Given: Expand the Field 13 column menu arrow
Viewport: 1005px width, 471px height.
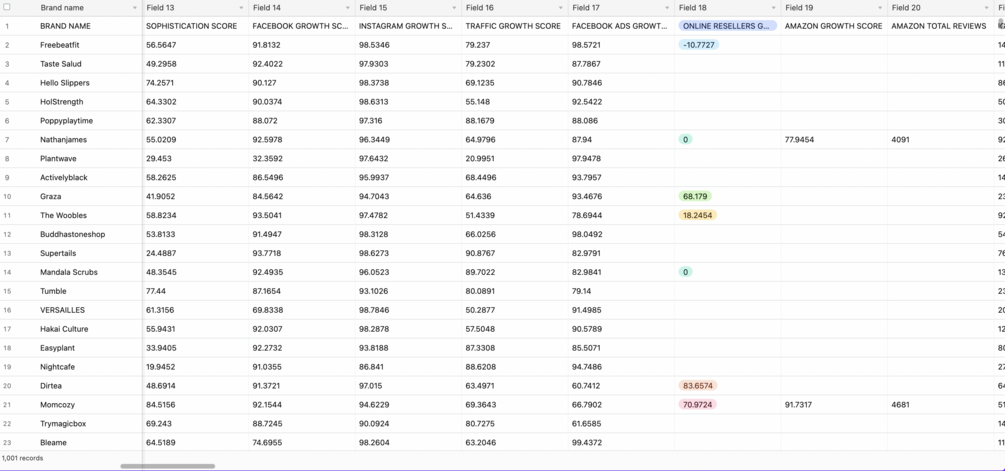Looking at the screenshot, I should point(241,8).
